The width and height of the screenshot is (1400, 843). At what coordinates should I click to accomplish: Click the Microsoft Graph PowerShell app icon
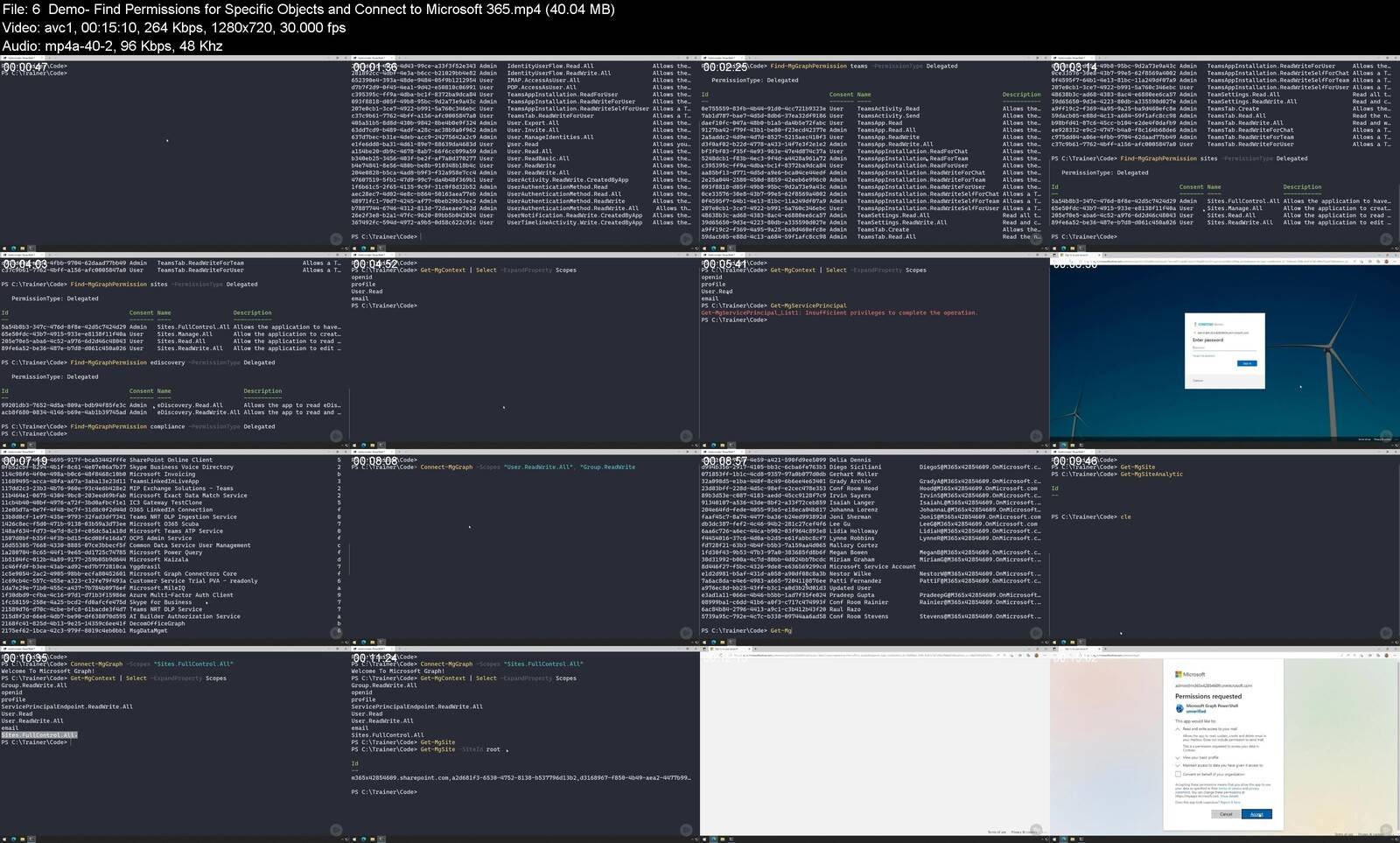tap(1179, 708)
